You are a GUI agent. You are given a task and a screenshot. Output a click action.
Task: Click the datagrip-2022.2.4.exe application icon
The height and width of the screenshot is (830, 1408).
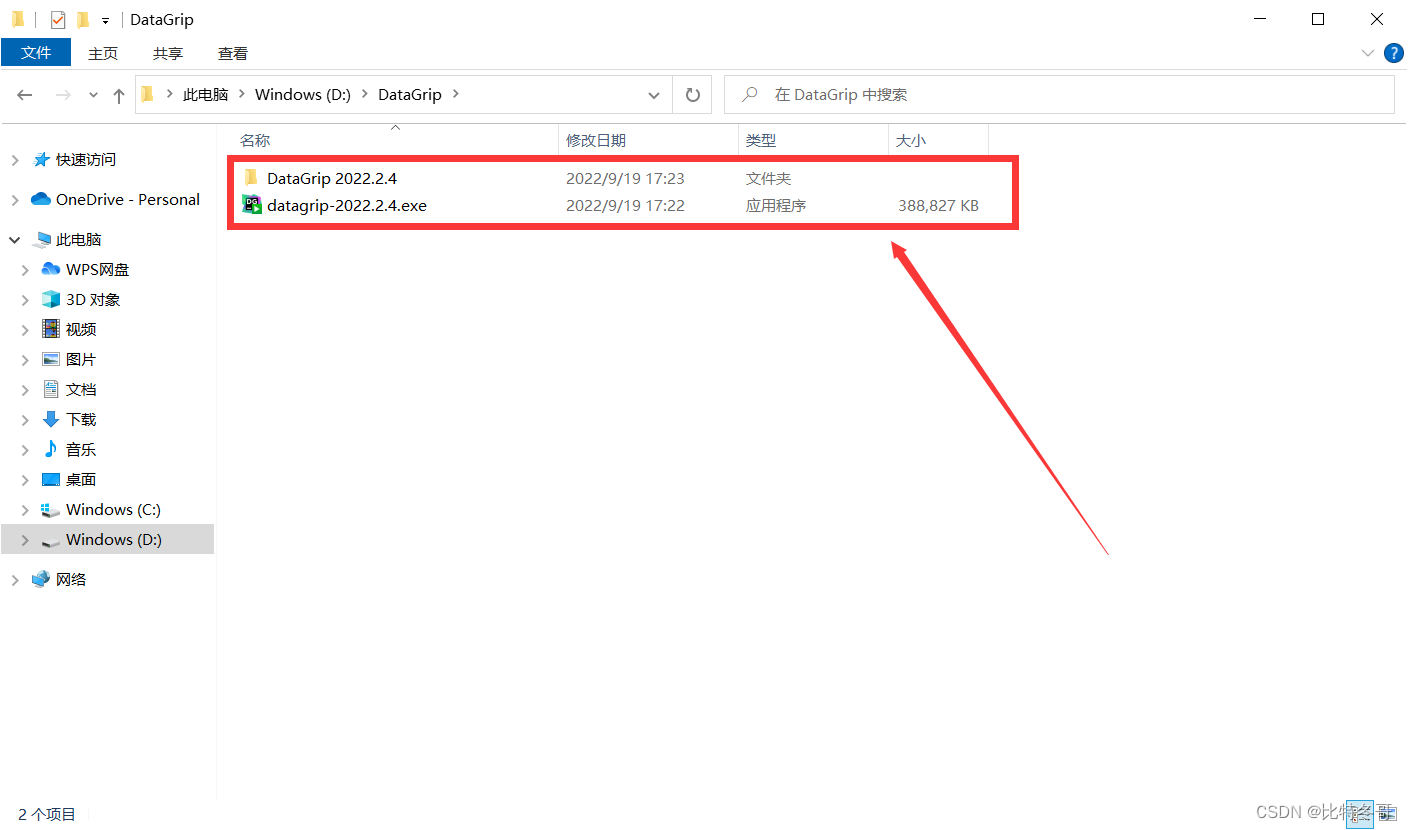(x=252, y=206)
